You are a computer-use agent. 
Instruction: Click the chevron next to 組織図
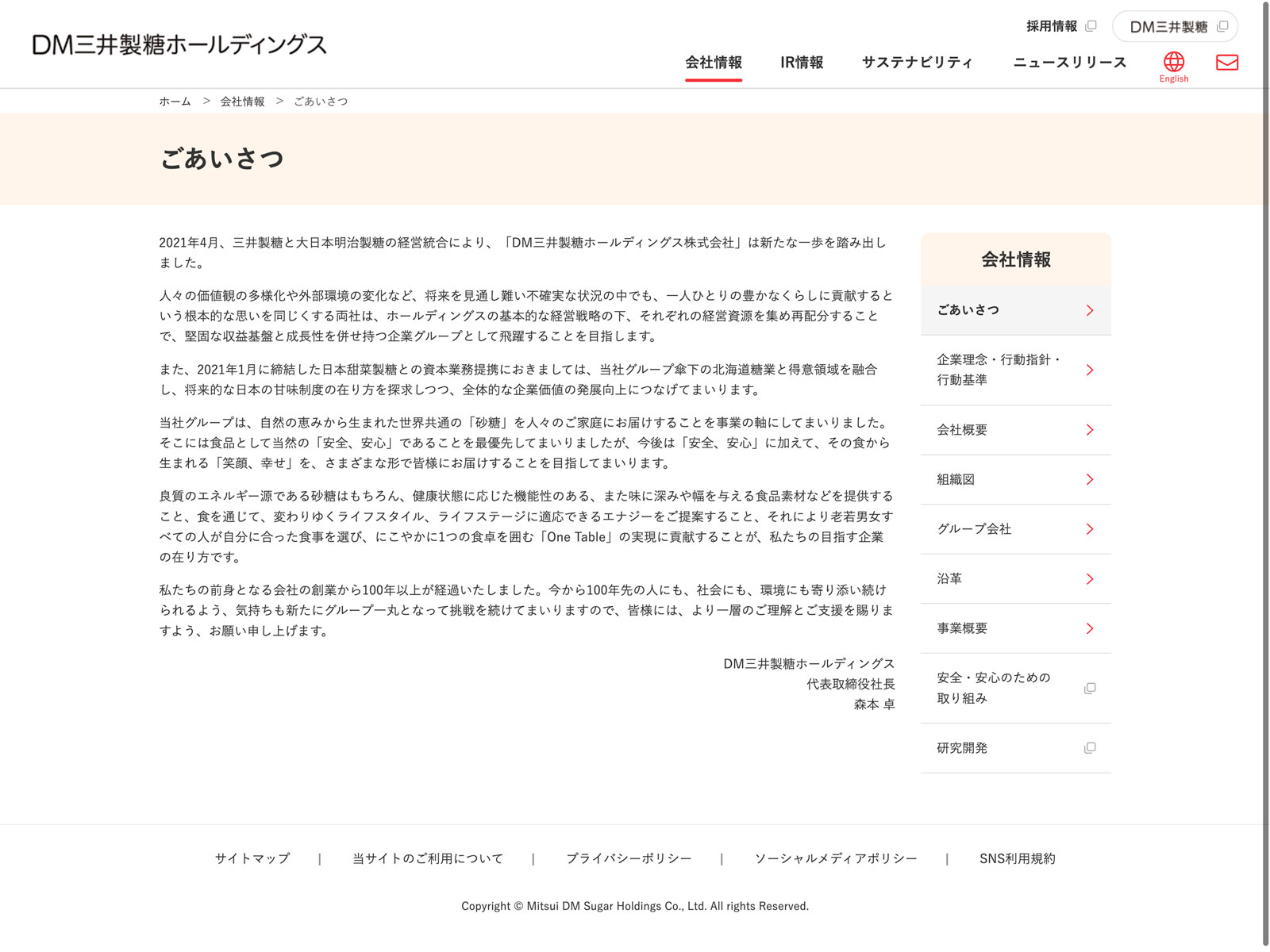1090,479
